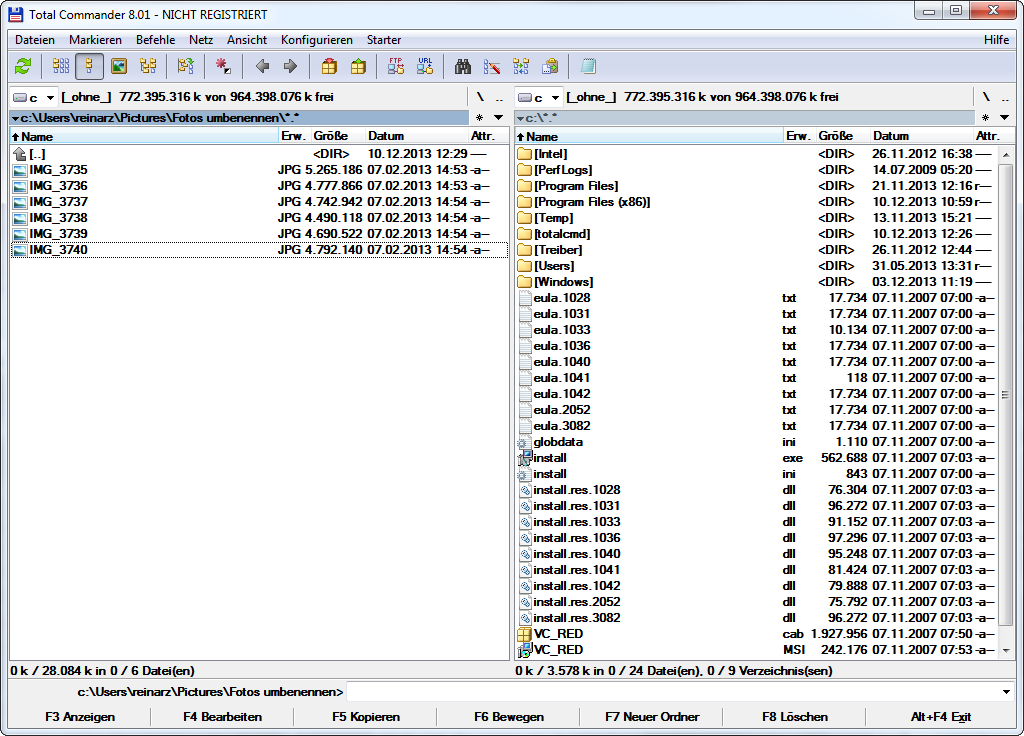Viewport: 1024px width, 736px height.
Task: Click the URL new FTP connection icon
Action: [x=425, y=67]
